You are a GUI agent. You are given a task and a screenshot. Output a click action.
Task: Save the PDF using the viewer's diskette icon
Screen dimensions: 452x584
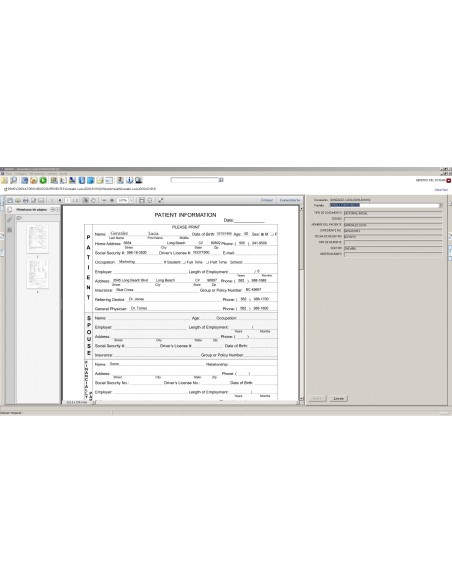coord(10,200)
